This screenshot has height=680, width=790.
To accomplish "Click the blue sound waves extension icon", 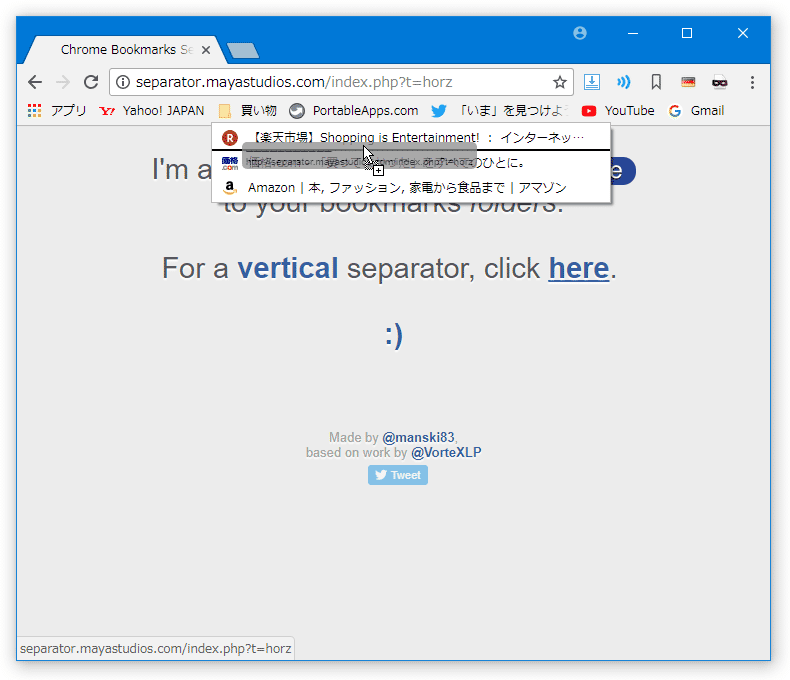I will click(624, 82).
